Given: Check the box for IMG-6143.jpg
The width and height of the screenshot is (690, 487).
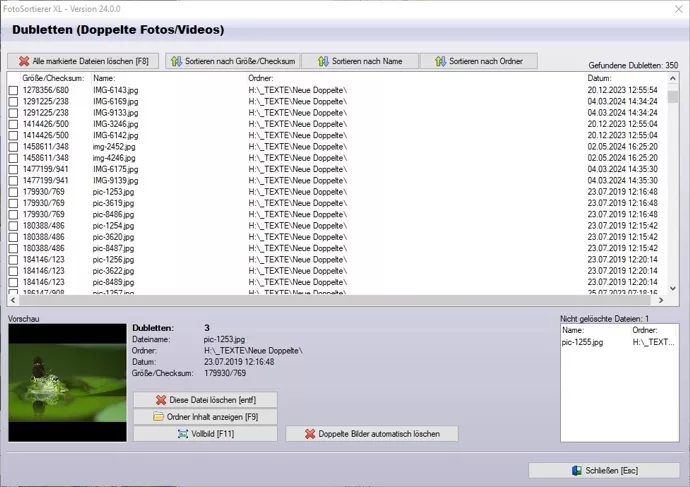Looking at the screenshot, I should pyautogui.click(x=13, y=90).
